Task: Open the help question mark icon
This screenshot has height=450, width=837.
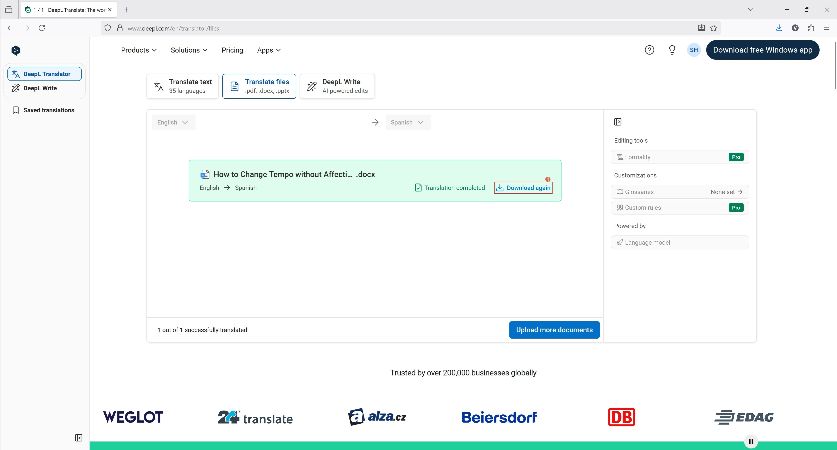Action: pos(649,50)
